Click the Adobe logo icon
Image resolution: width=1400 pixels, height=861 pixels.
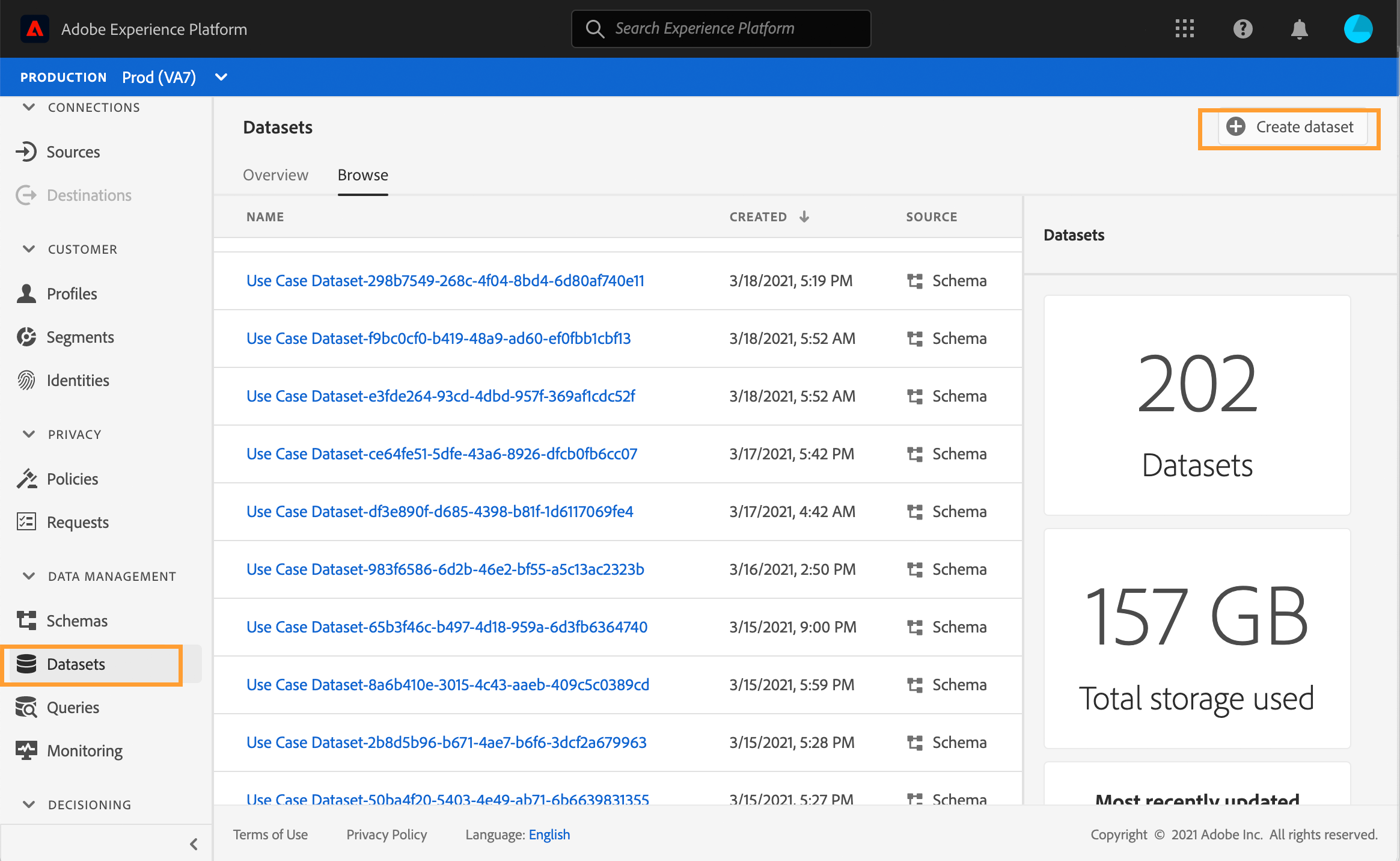click(x=35, y=29)
